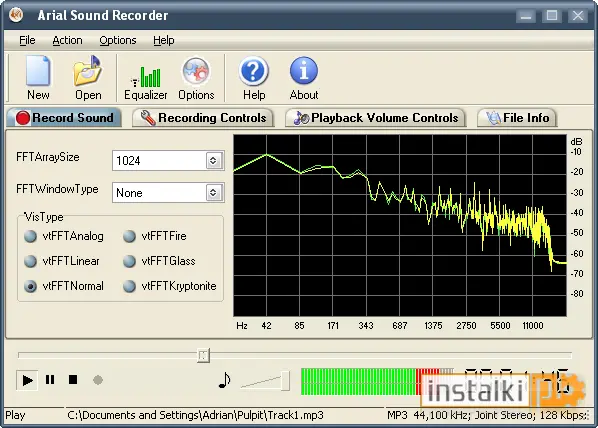The width and height of the screenshot is (598, 428).
Task: Click the -50 dB axis label
Action: click(x=577, y=233)
